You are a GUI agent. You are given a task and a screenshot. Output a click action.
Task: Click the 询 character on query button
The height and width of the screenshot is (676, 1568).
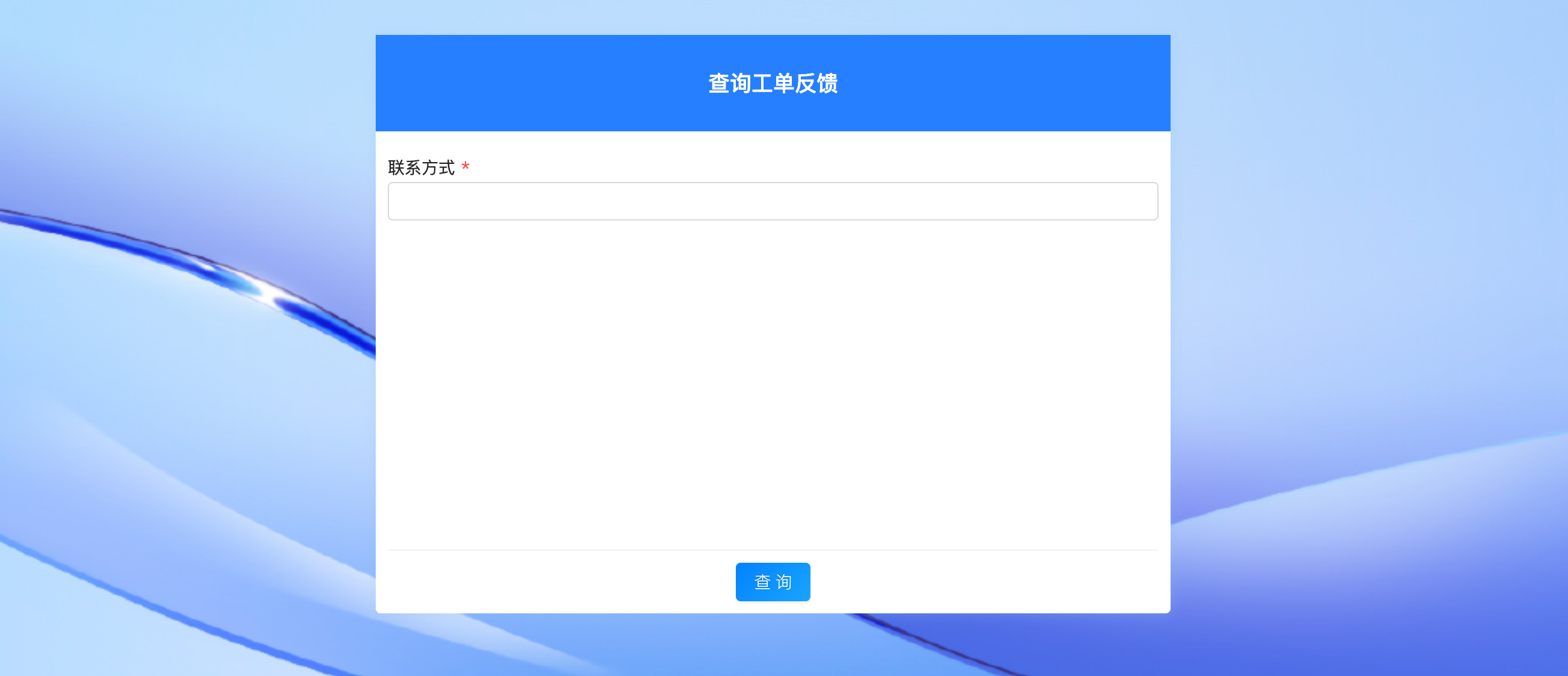784,582
